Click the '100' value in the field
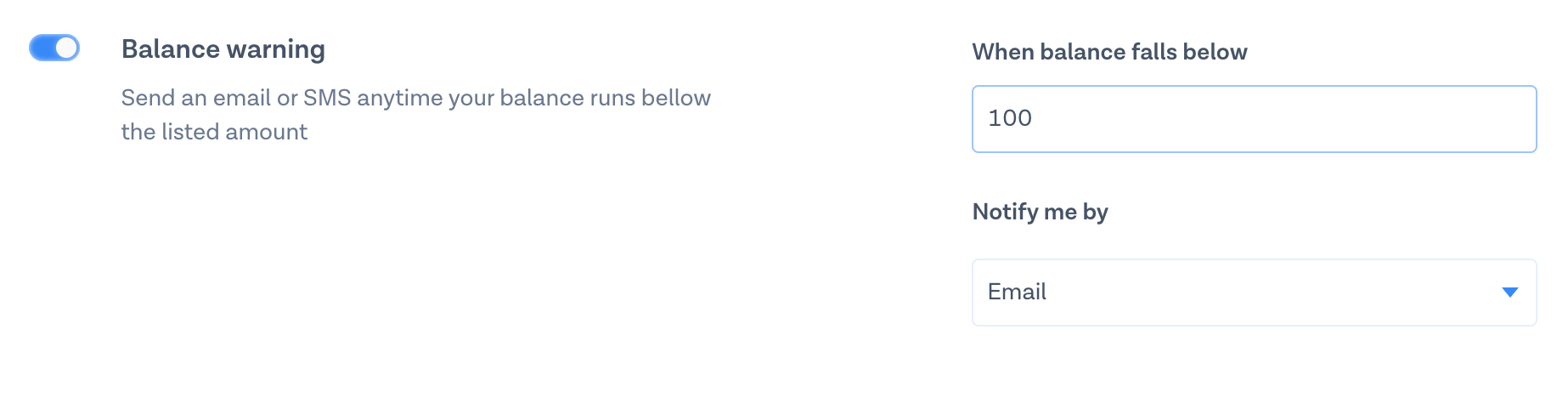 [x=1010, y=118]
